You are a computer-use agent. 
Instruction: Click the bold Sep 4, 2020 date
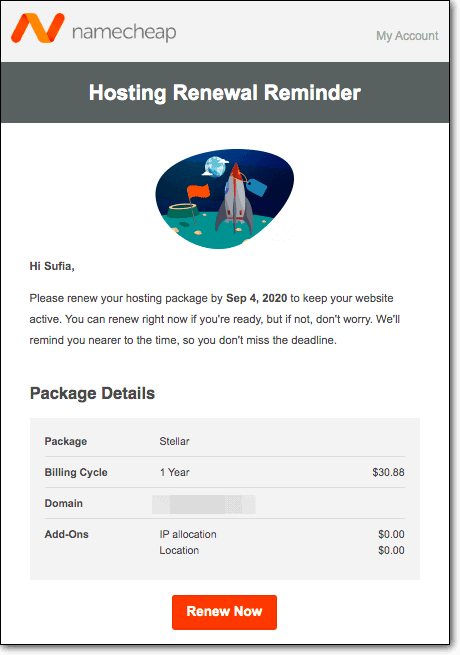click(x=257, y=298)
